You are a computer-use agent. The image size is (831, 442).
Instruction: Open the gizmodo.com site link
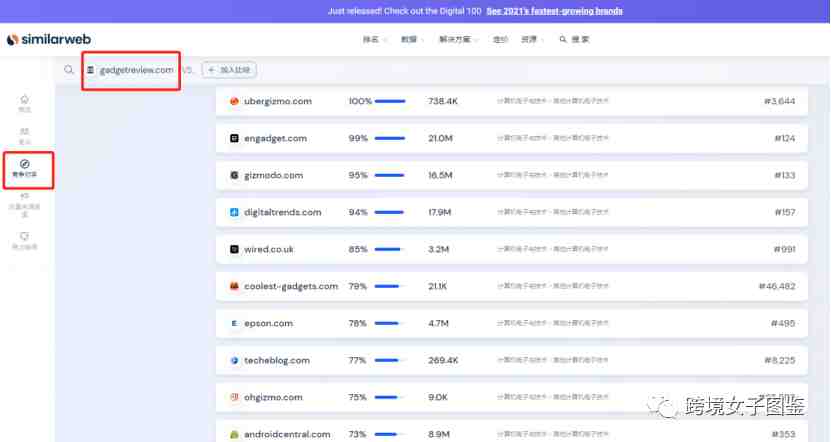point(273,175)
